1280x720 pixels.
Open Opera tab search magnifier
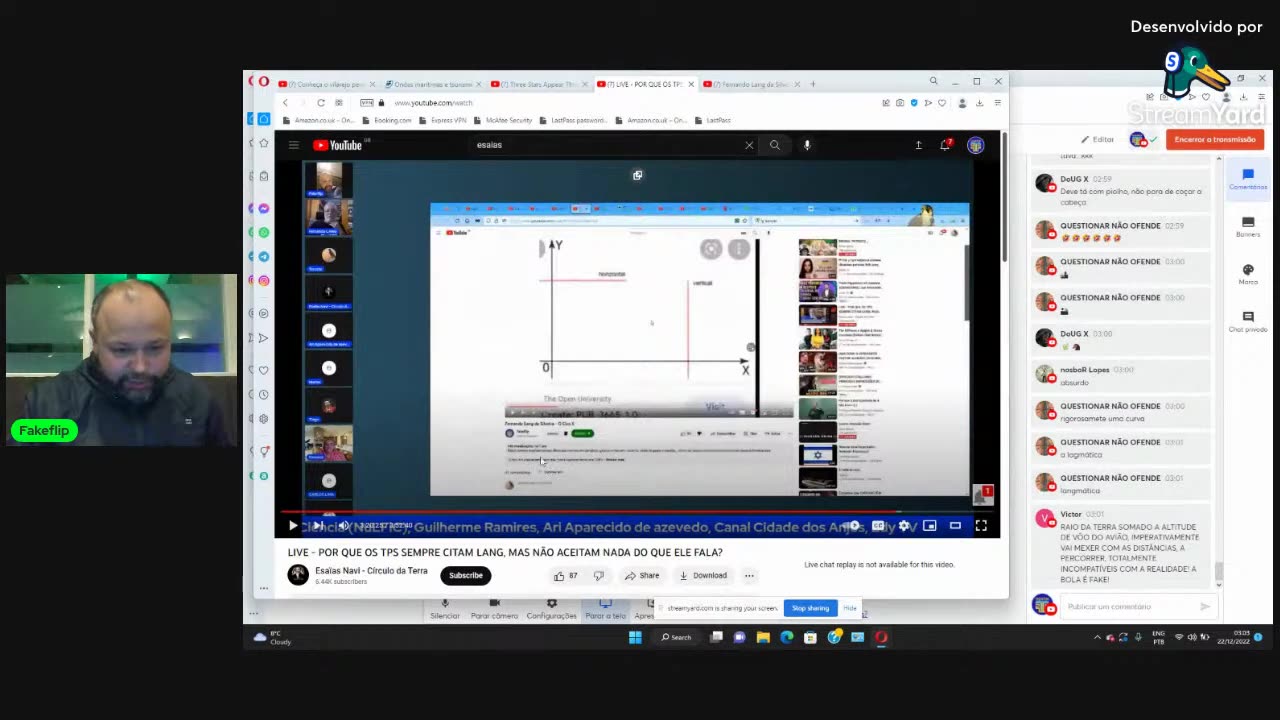coord(933,81)
